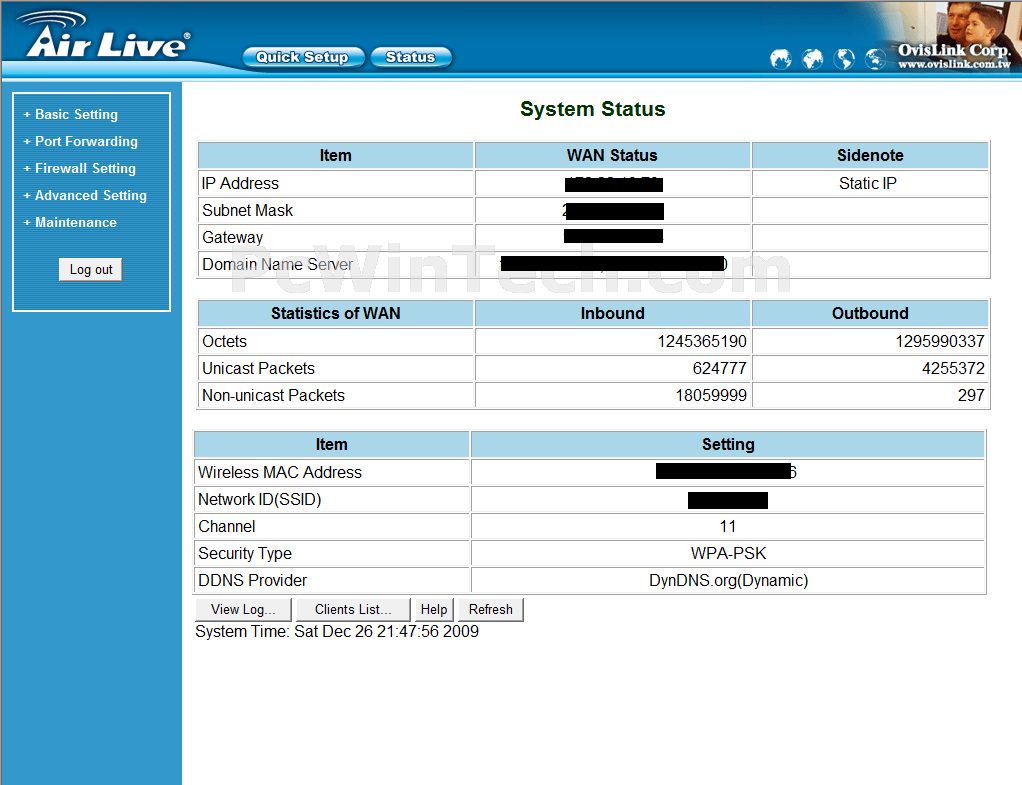The width and height of the screenshot is (1022, 785).
Task: Click the Sidenote column header
Action: pos(870,156)
